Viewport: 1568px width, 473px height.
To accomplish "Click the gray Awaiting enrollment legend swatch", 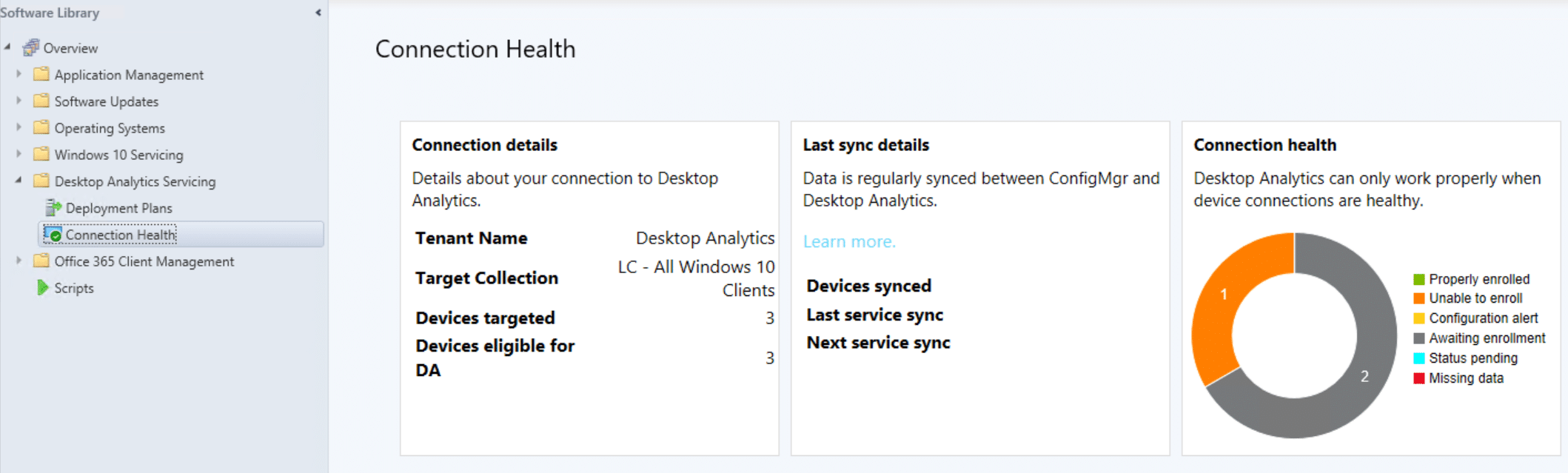I will coord(1418,338).
